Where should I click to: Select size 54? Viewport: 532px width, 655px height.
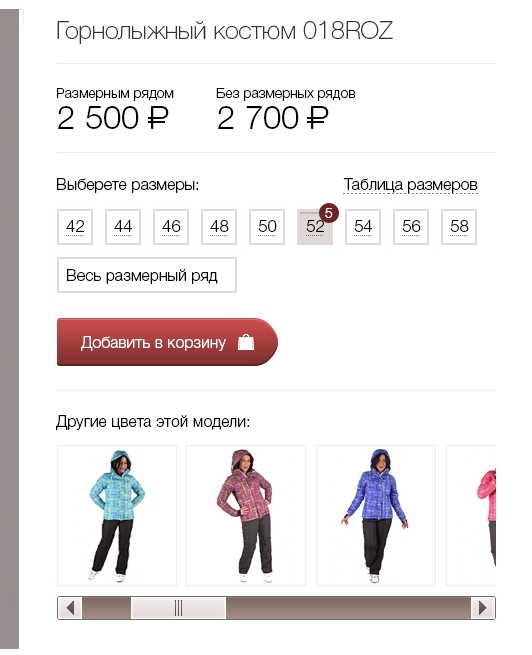coord(363,227)
